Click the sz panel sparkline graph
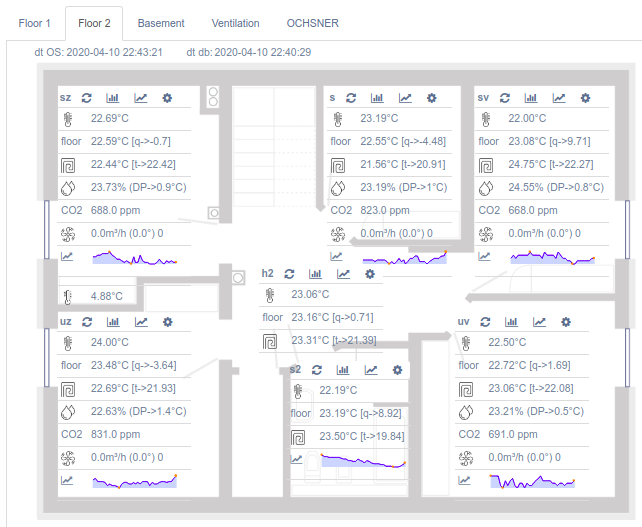Image resolution: width=642 pixels, height=527 pixels. (x=134, y=257)
